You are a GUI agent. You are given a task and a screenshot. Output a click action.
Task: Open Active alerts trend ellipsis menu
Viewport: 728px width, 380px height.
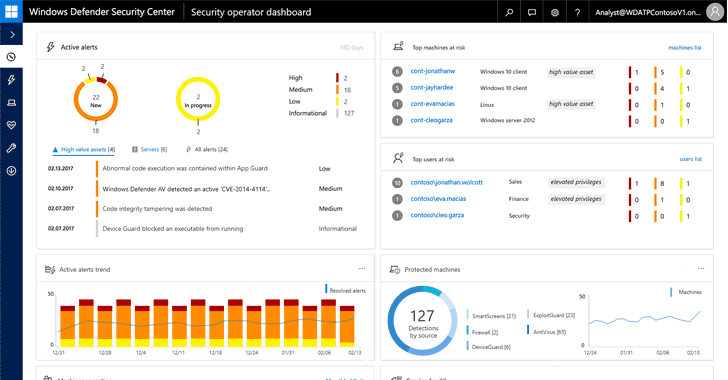pos(362,269)
